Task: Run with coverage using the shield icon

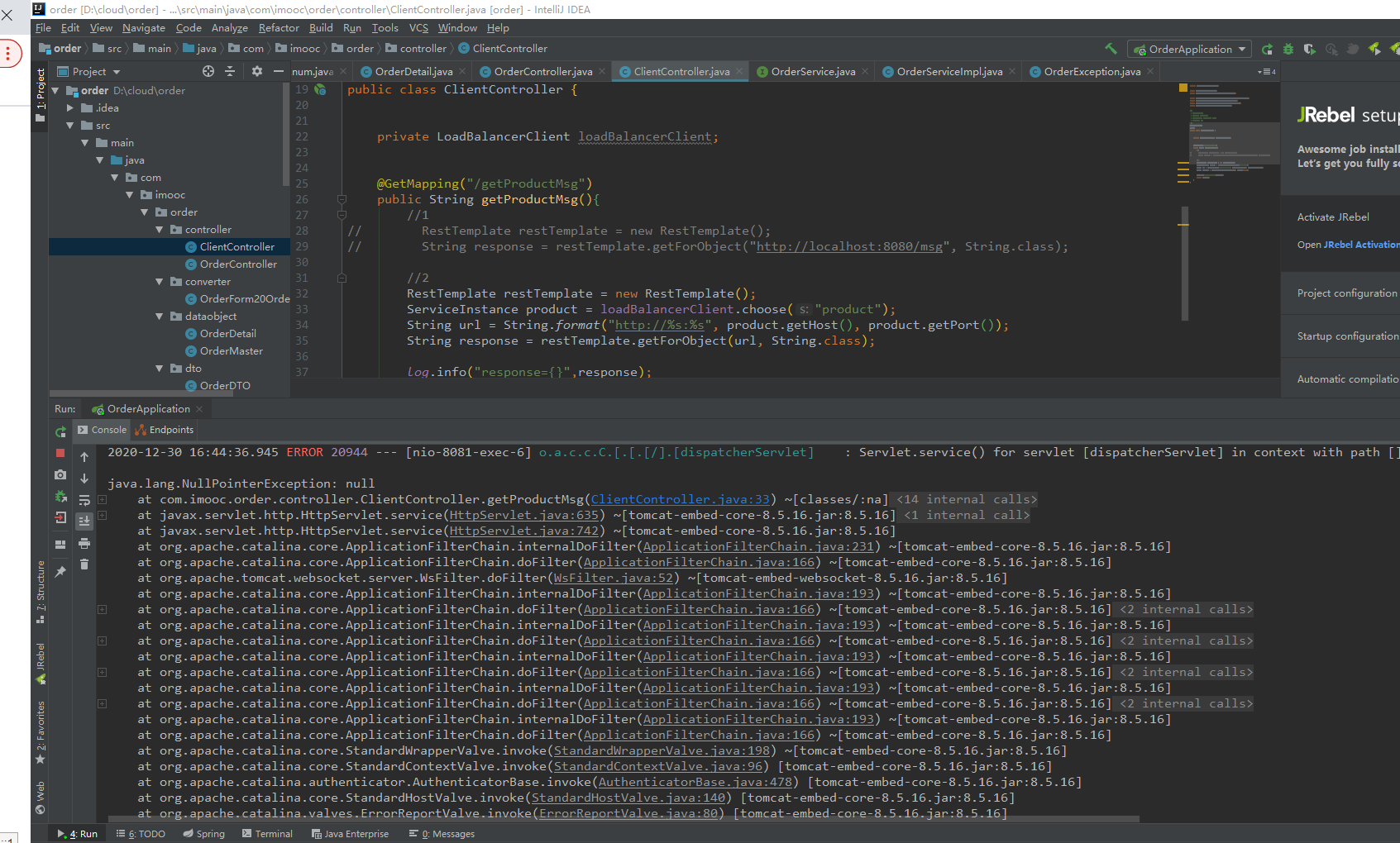Action: [1310, 49]
